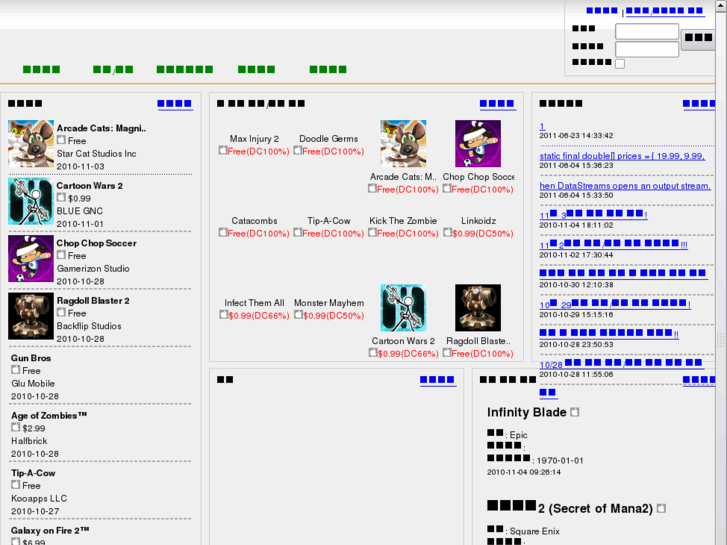Viewport: 727px width, 545px height.
Task: Click the 'Star Cat Studios Inc' developer name
Action: [x=96, y=154]
